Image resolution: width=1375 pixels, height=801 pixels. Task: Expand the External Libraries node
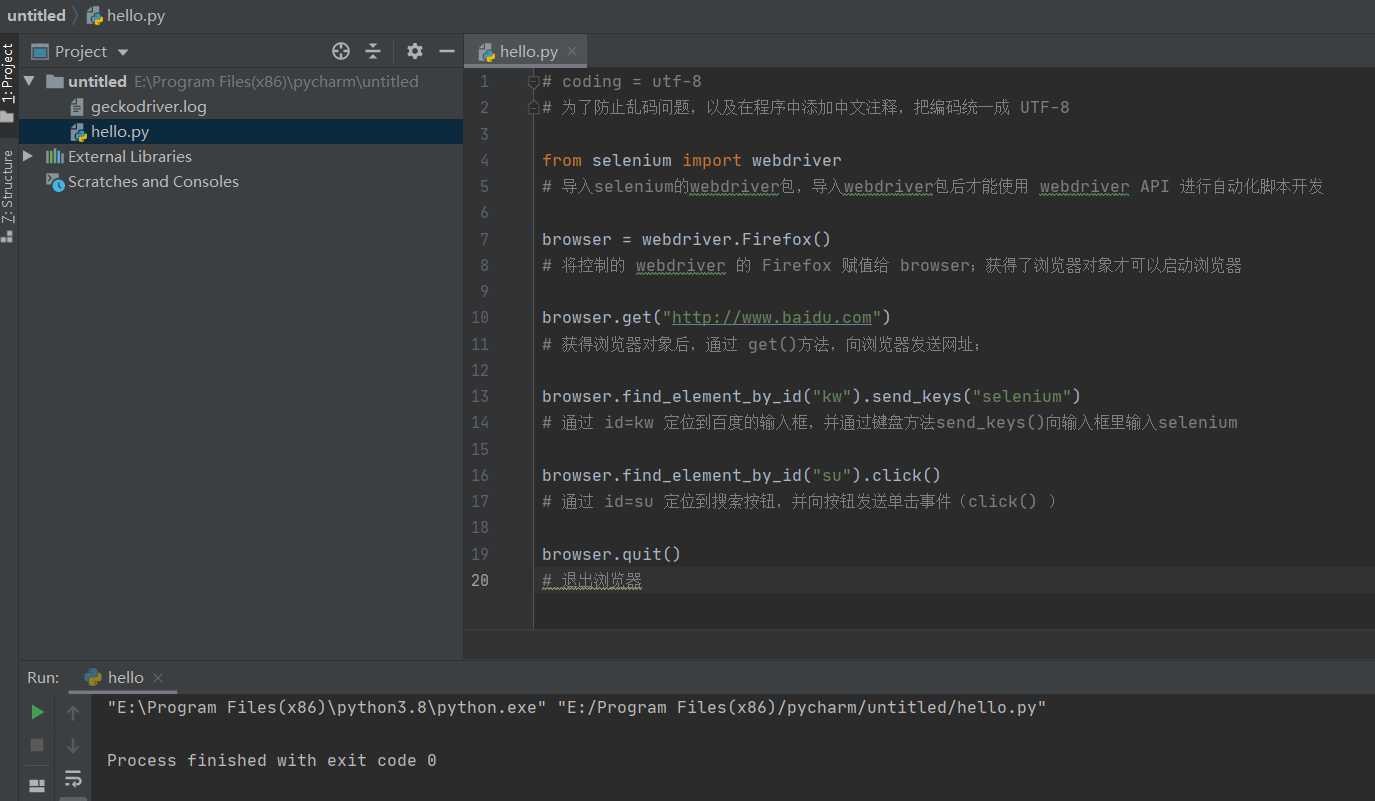coord(28,156)
